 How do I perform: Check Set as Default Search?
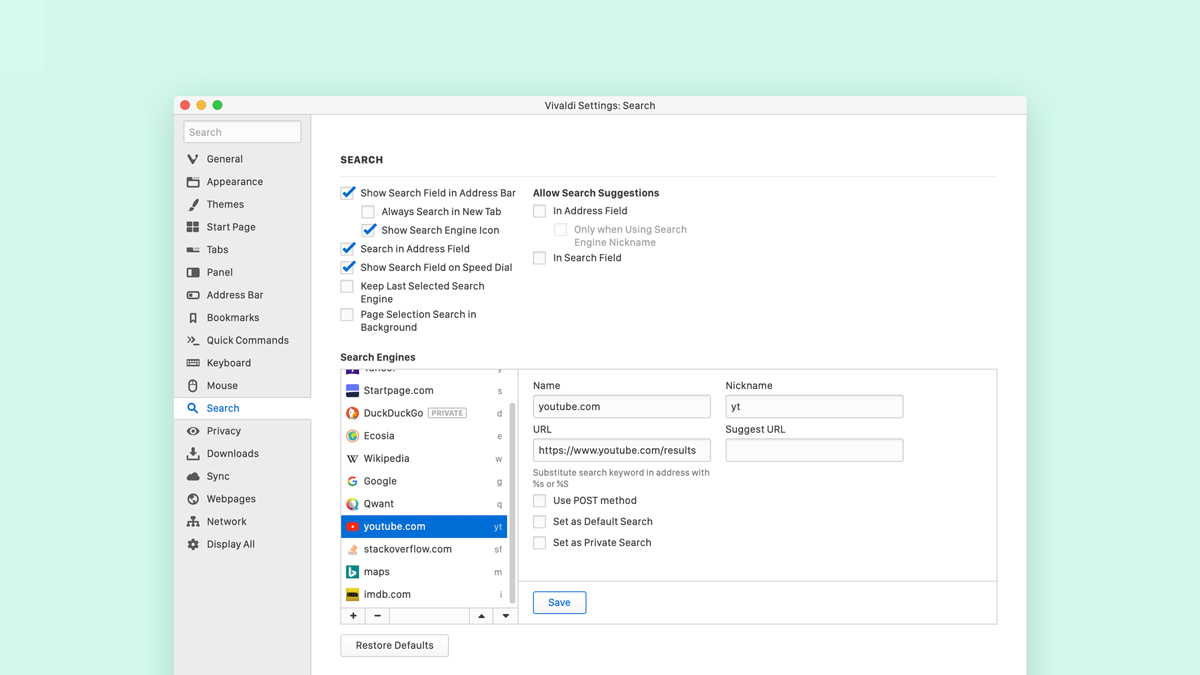(x=540, y=522)
